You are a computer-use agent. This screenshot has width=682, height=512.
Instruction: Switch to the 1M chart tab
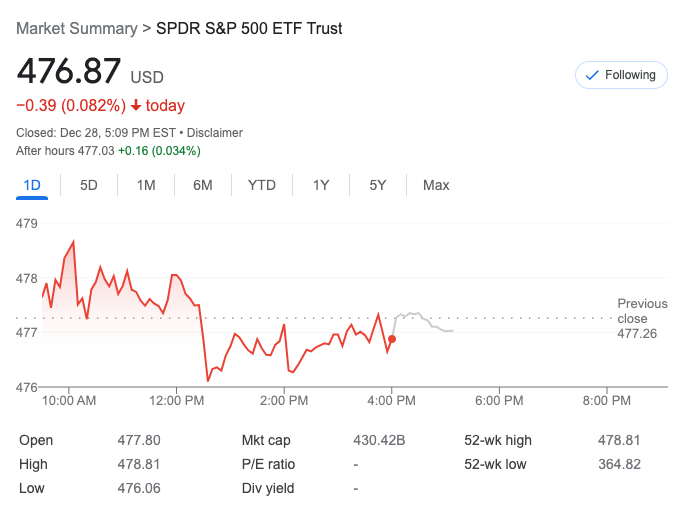coord(146,185)
